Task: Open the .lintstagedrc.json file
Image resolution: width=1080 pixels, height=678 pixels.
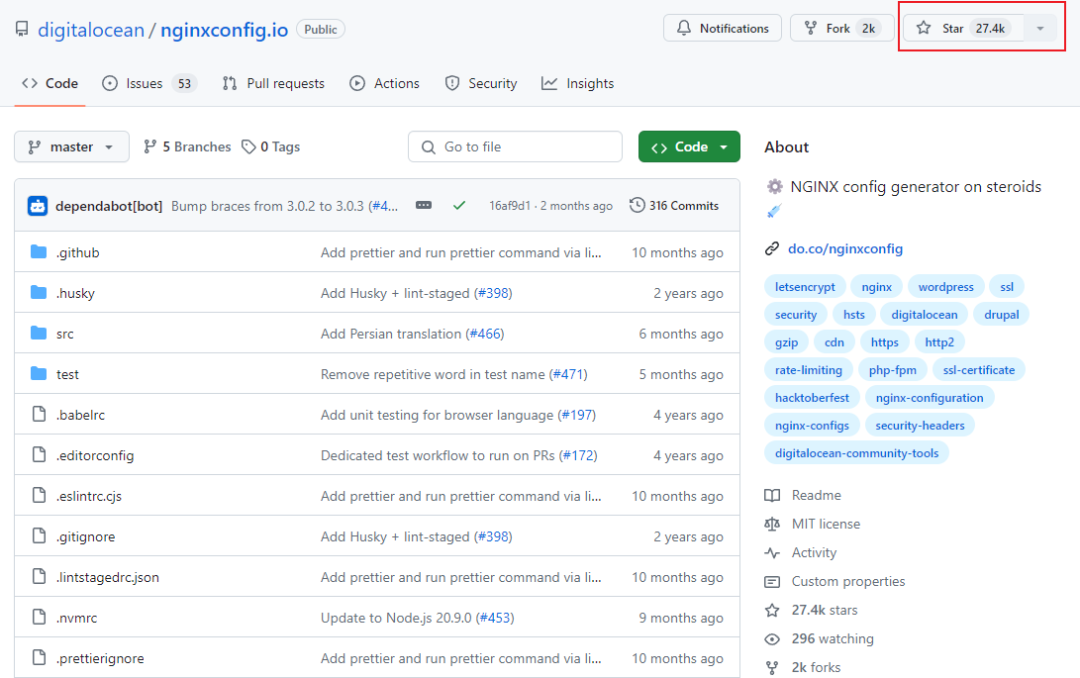Action: [x=107, y=578]
